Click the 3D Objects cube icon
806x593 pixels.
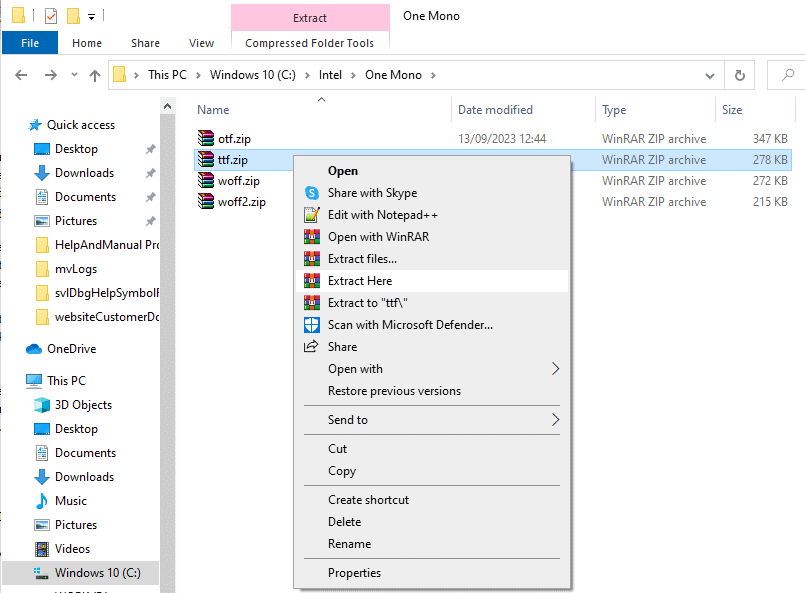tap(42, 405)
